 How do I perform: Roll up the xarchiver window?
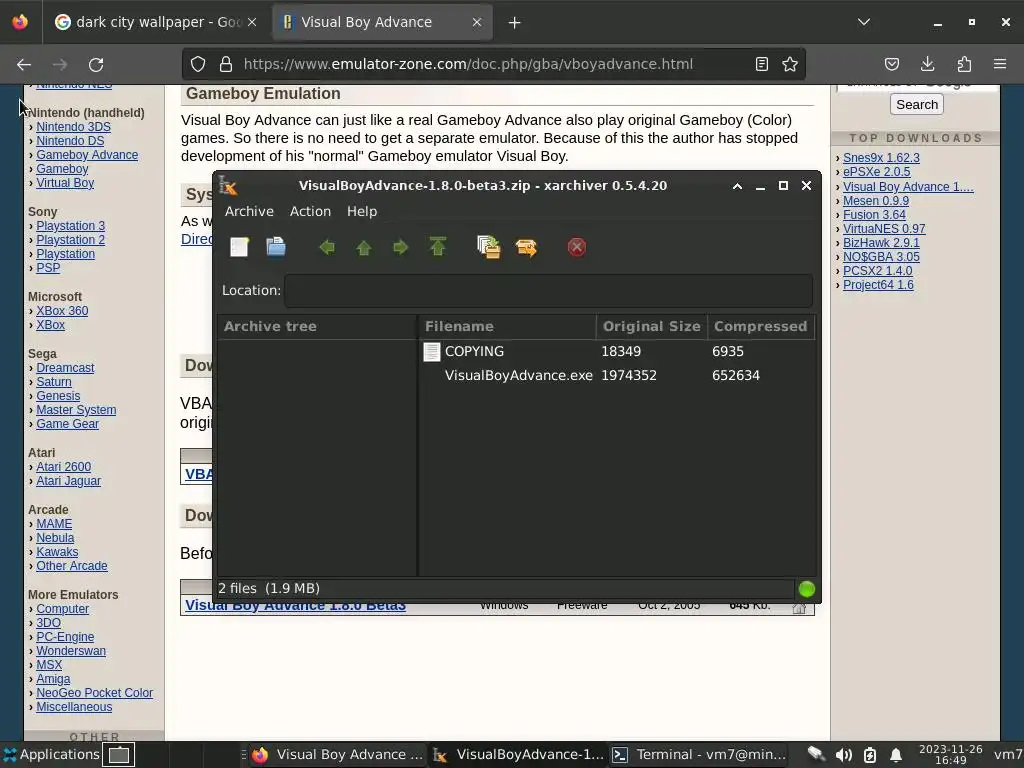click(x=737, y=186)
